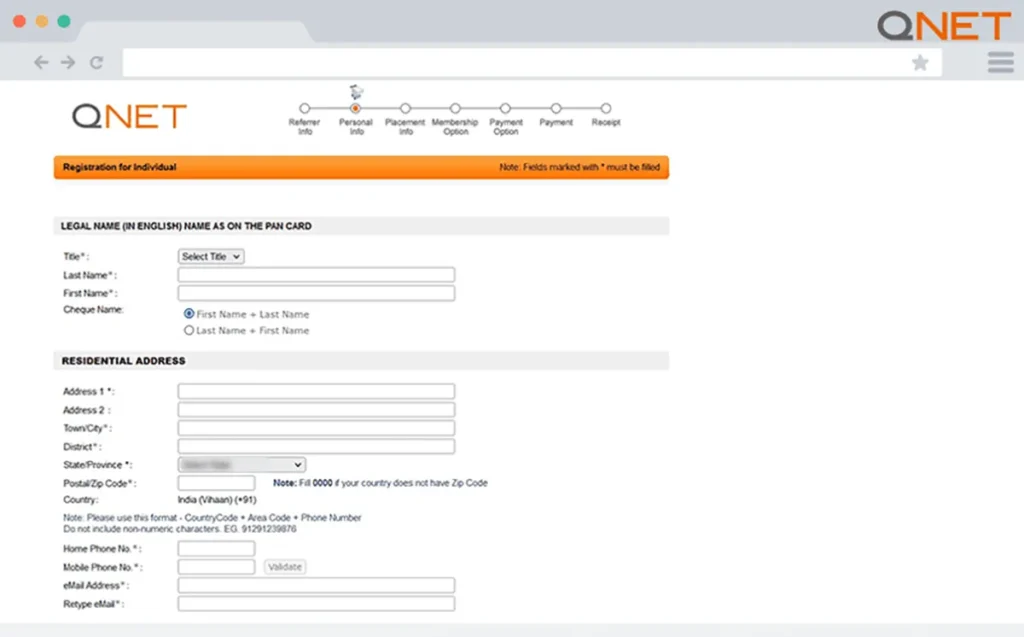Select the First Name + Last Name cheque option
The image size is (1024, 637).
coord(188,313)
